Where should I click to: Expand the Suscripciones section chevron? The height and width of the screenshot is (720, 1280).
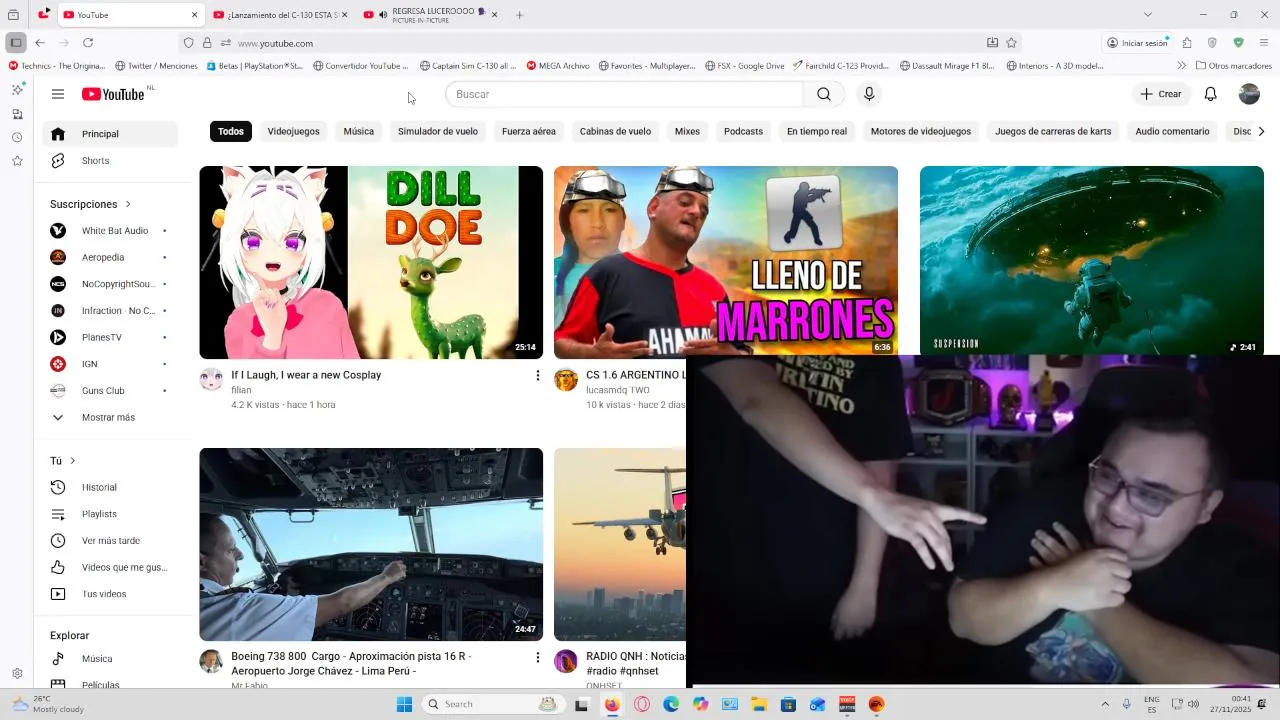128,205
